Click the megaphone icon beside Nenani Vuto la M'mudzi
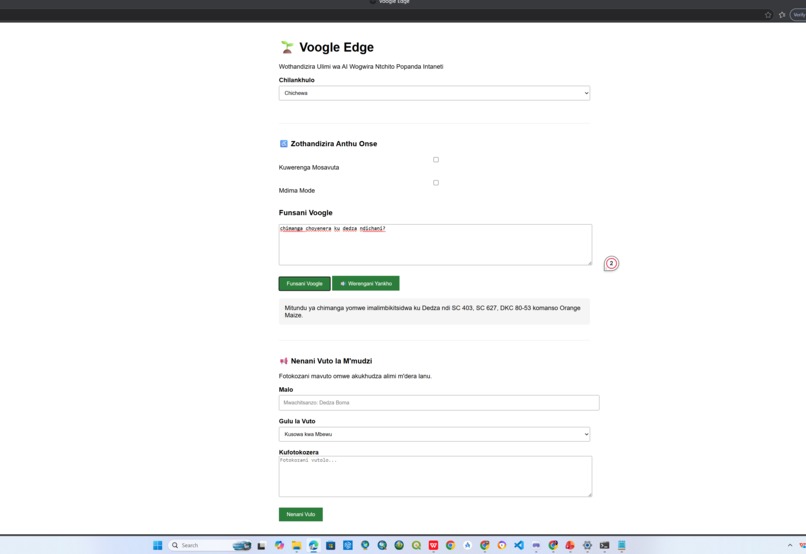This screenshot has width=806, height=554. [283, 361]
